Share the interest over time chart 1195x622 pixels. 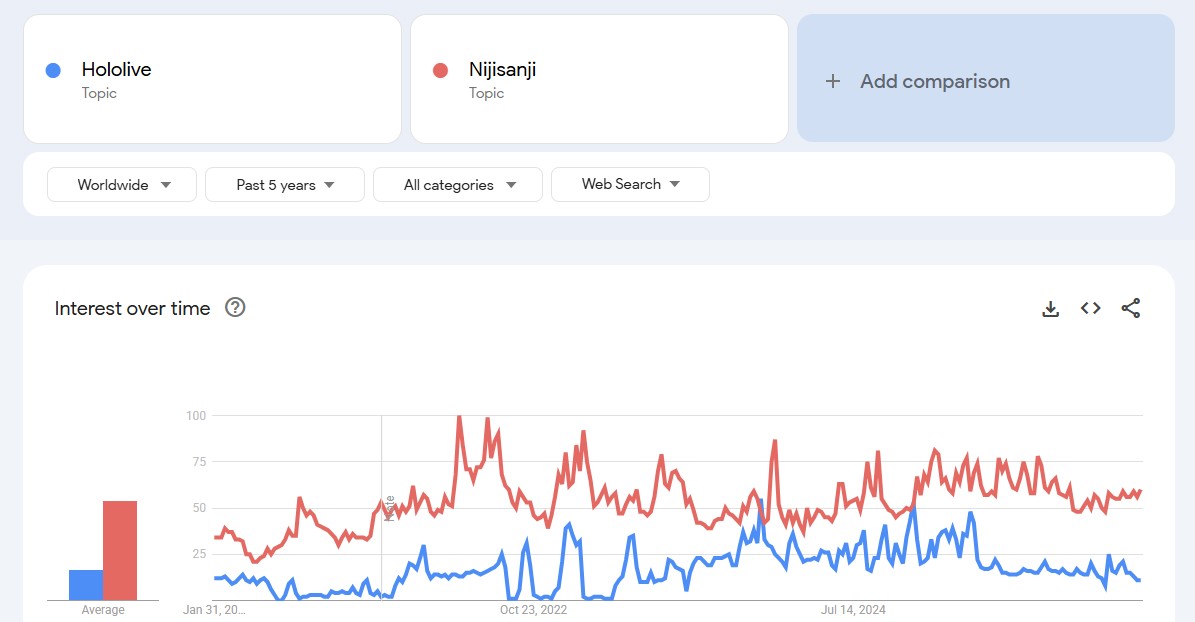click(x=1130, y=308)
